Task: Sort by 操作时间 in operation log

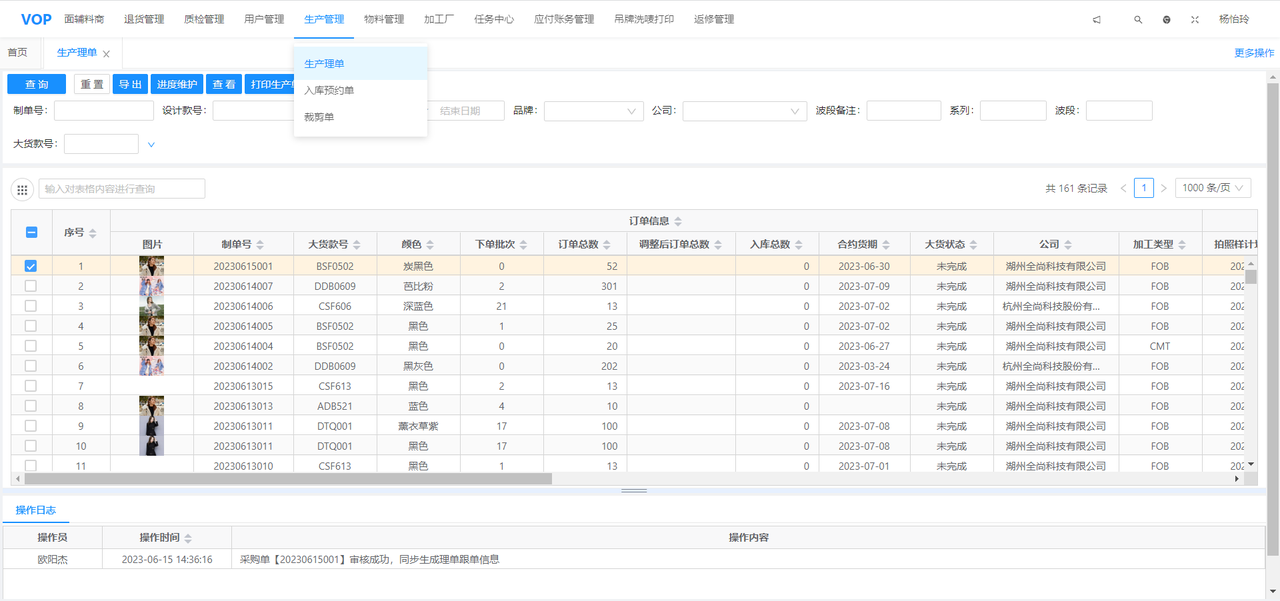Action: coord(188,538)
